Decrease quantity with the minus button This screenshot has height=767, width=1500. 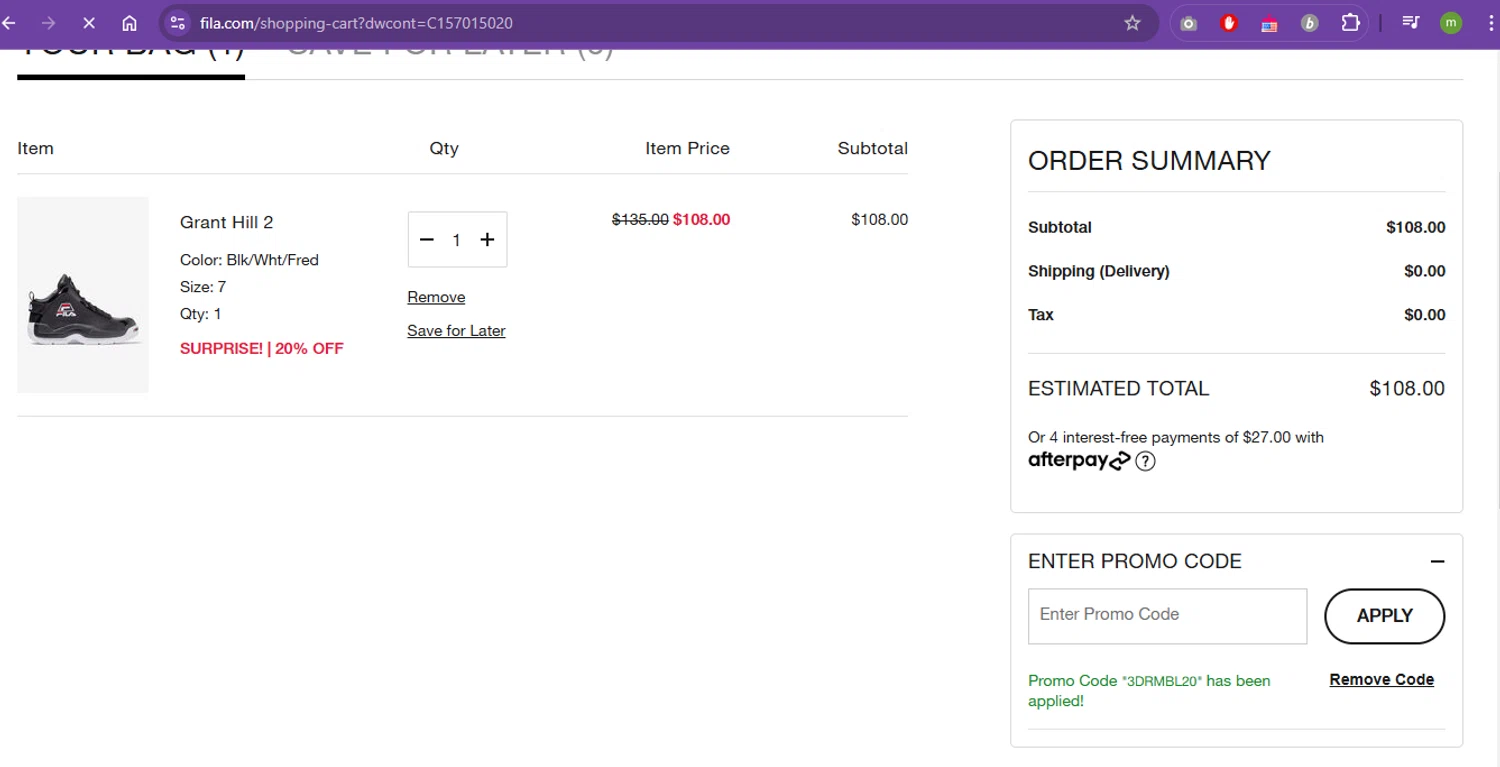(x=427, y=240)
